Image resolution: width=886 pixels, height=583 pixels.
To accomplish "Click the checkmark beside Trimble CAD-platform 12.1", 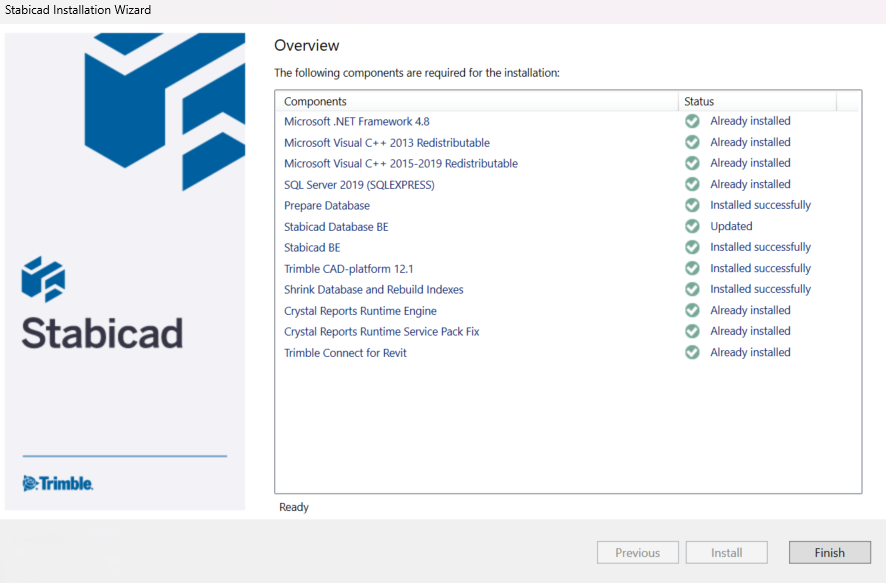I will point(691,267).
